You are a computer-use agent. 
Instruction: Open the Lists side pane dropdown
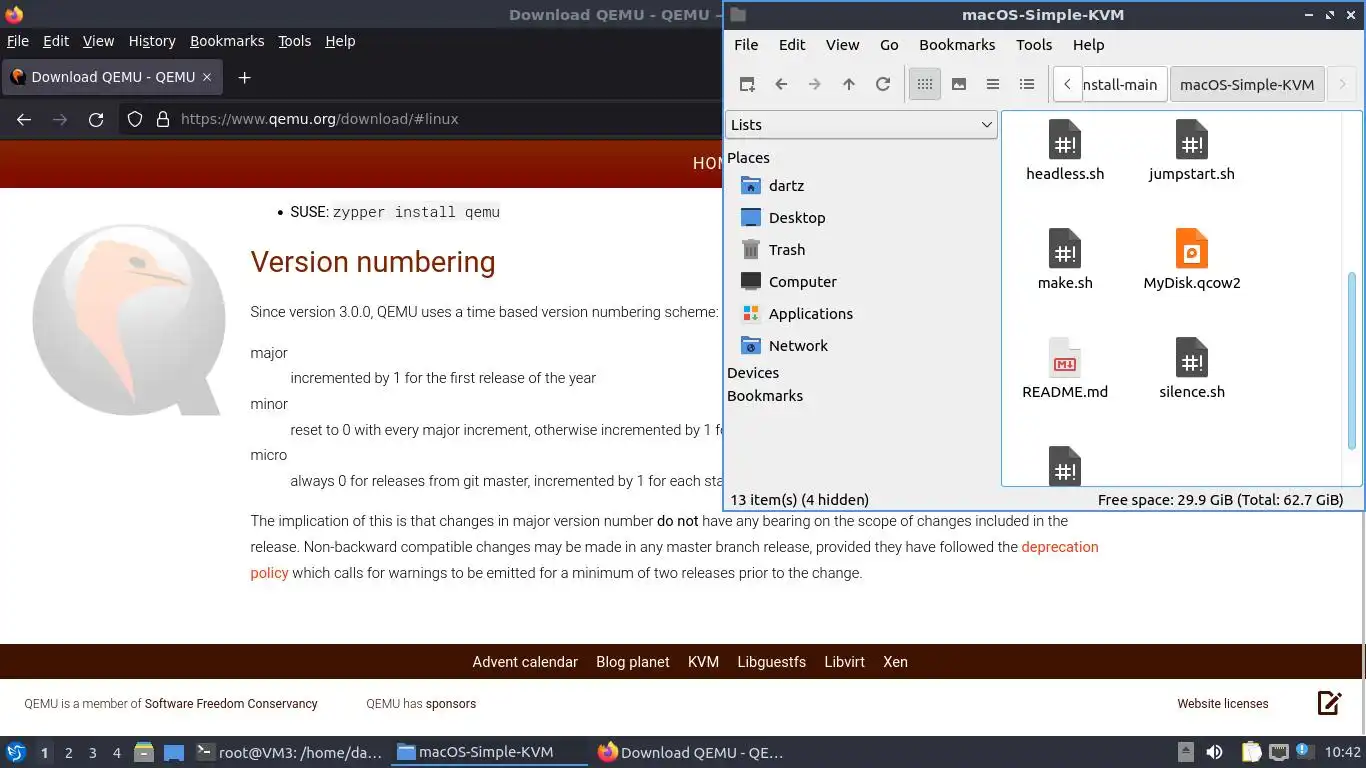[861, 125]
